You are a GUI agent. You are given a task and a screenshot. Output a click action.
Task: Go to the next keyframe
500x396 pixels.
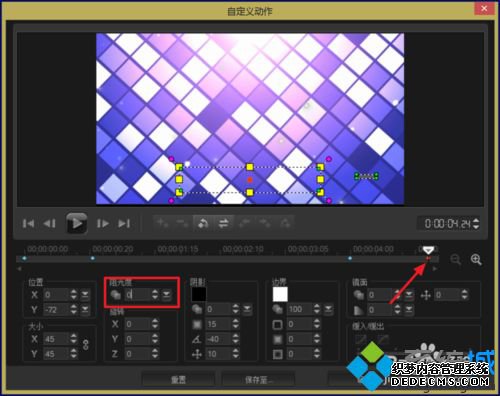(265, 223)
